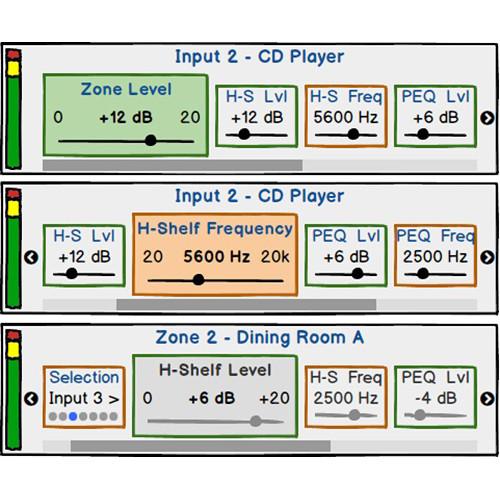Click left arrow in Zone 2 Dining Room panel
500x500 pixels.
(x=31, y=399)
